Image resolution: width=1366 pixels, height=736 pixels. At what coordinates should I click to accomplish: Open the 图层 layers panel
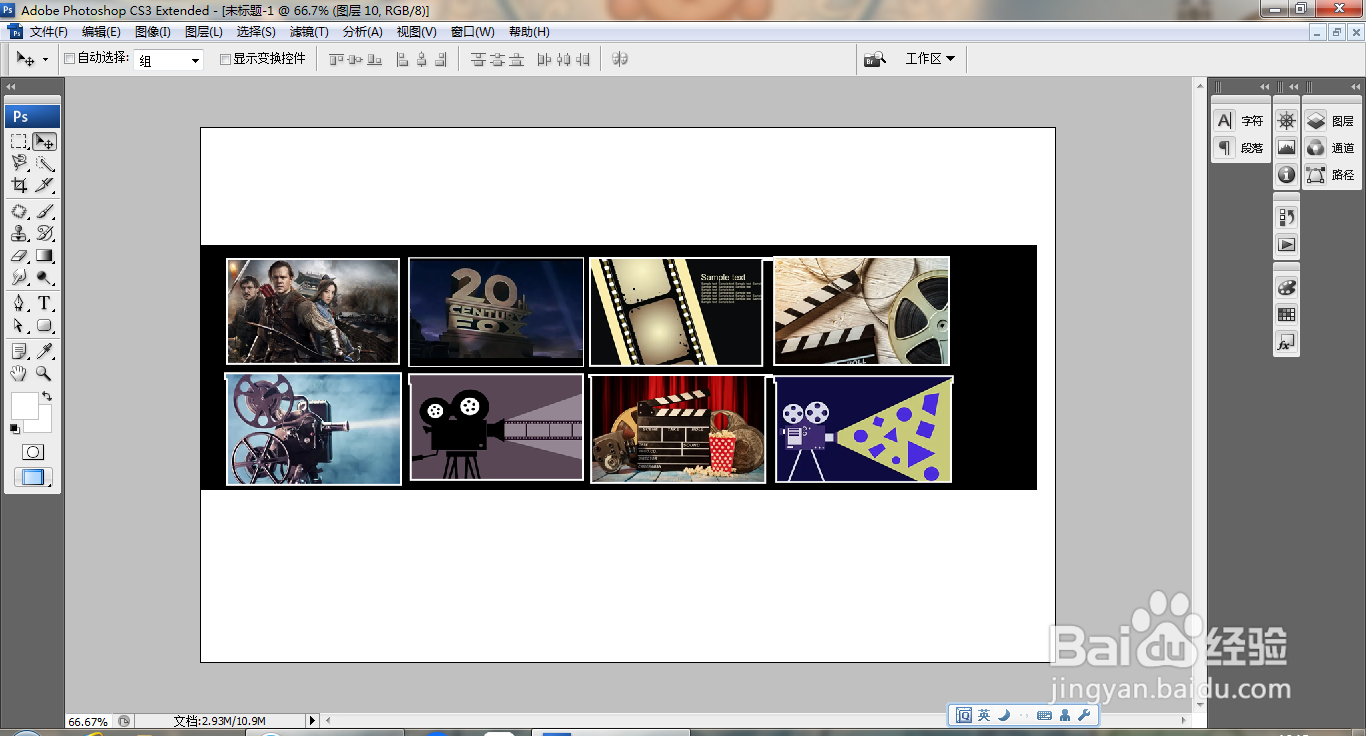1330,121
